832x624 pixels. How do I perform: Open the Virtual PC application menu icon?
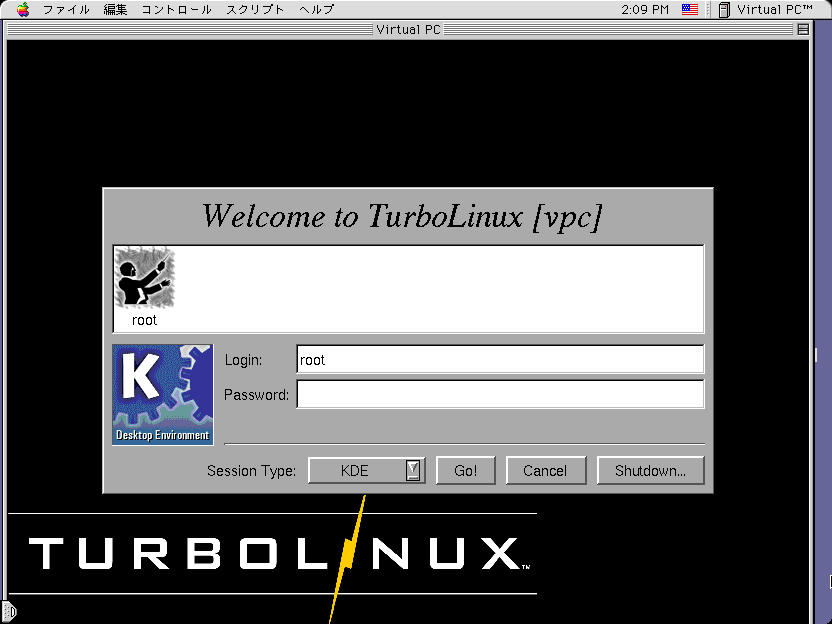pyautogui.click(x=724, y=10)
